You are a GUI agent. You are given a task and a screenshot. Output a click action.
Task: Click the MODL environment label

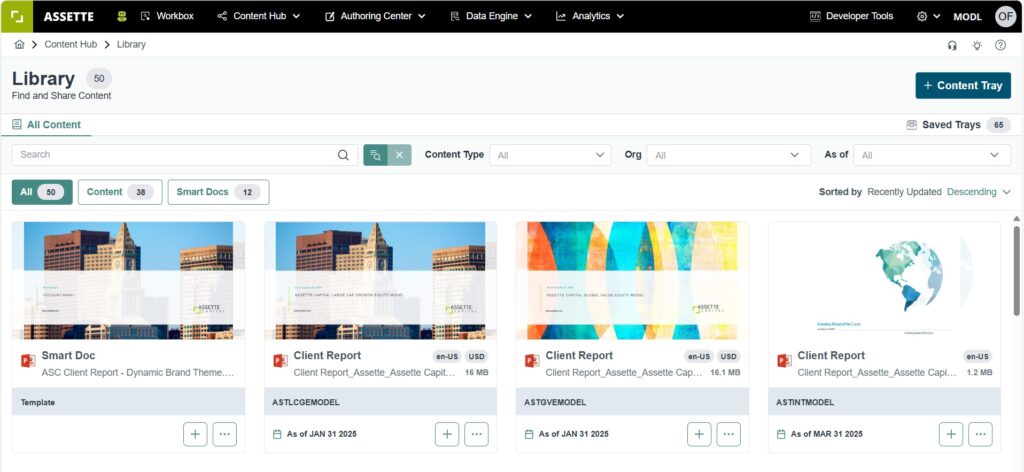pyautogui.click(x=967, y=17)
